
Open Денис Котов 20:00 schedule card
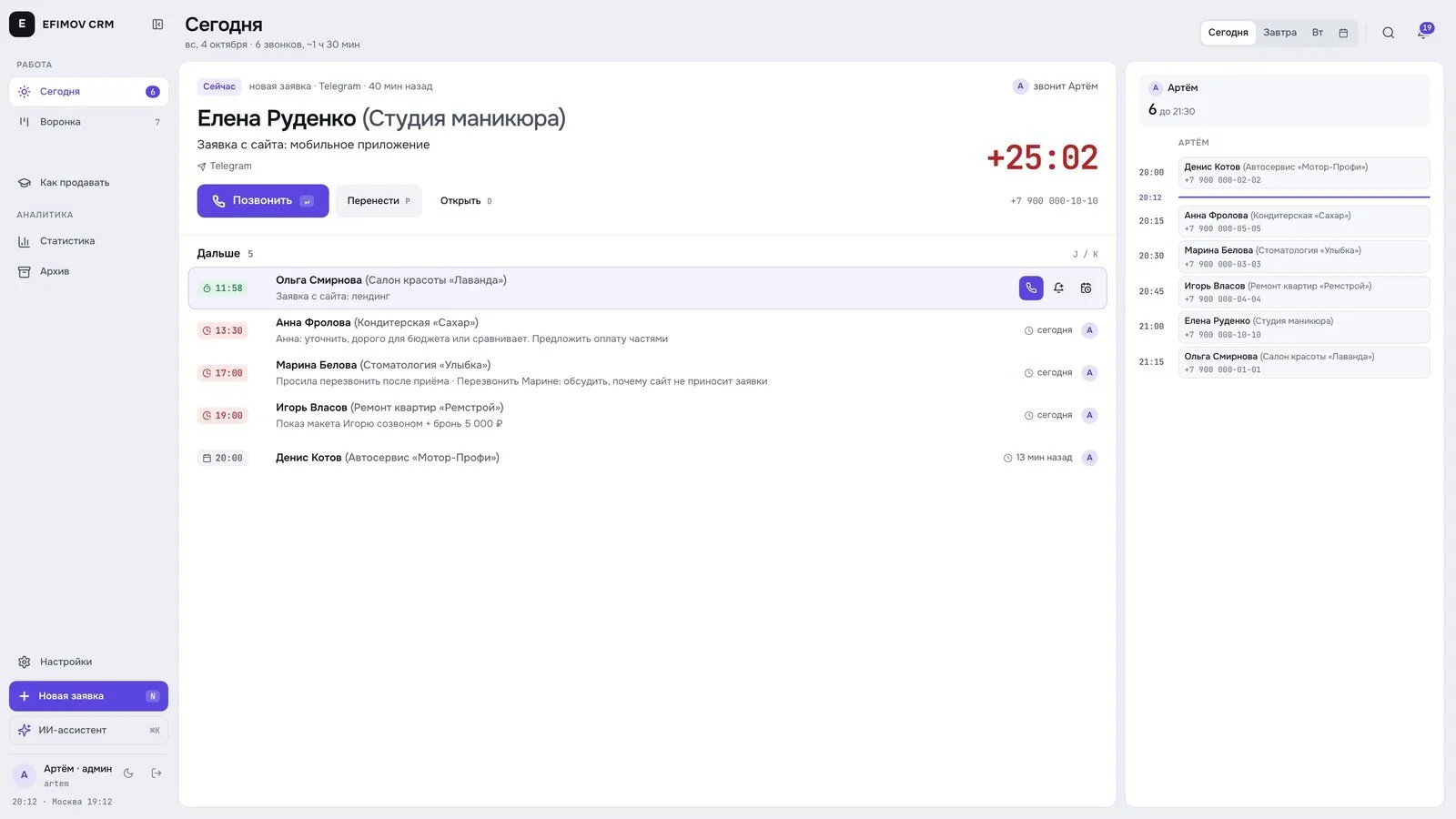tap(1304, 173)
